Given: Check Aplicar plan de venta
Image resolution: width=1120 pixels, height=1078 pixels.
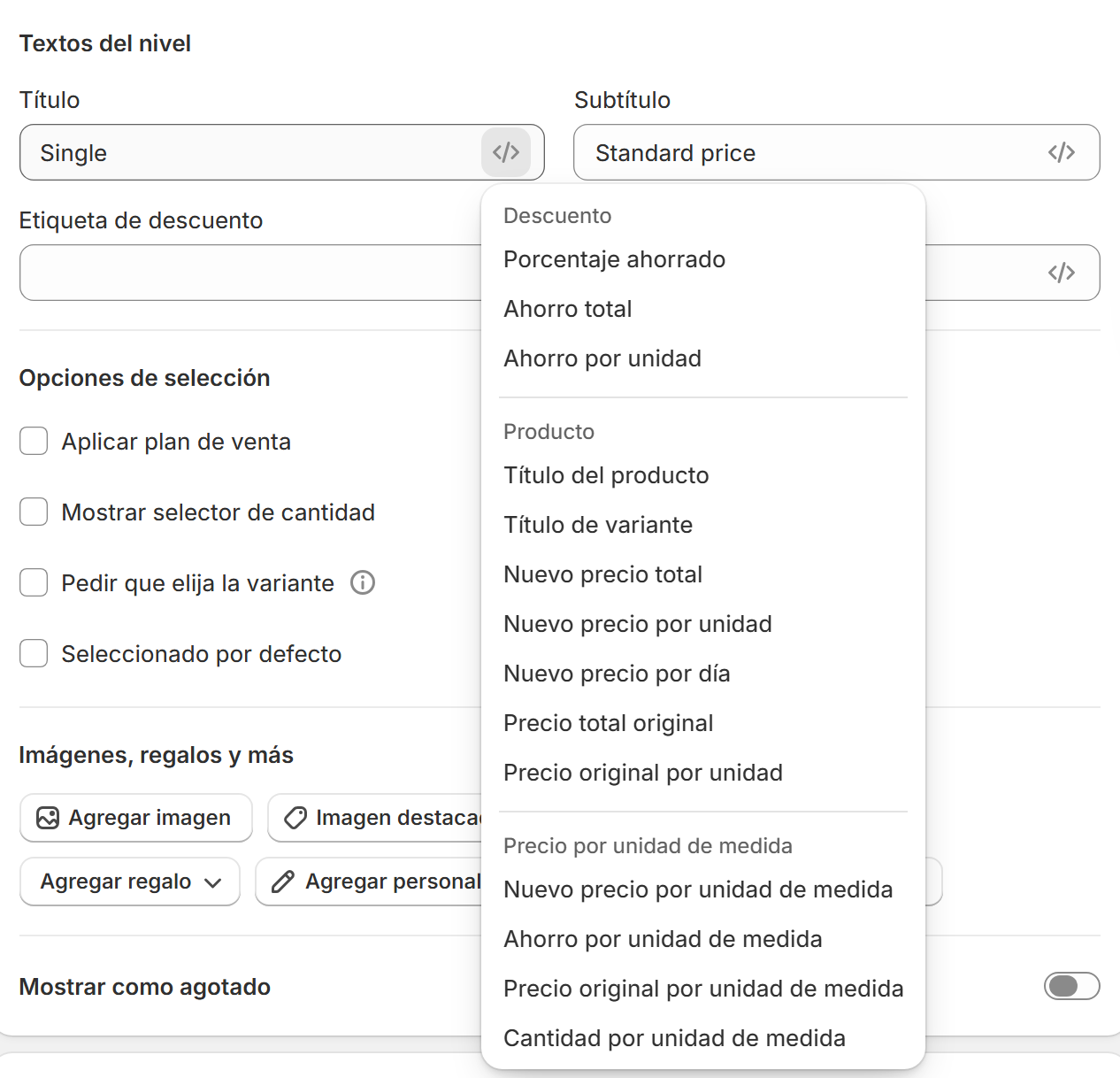Looking at the screenshot, I should [x=34, y=441].
